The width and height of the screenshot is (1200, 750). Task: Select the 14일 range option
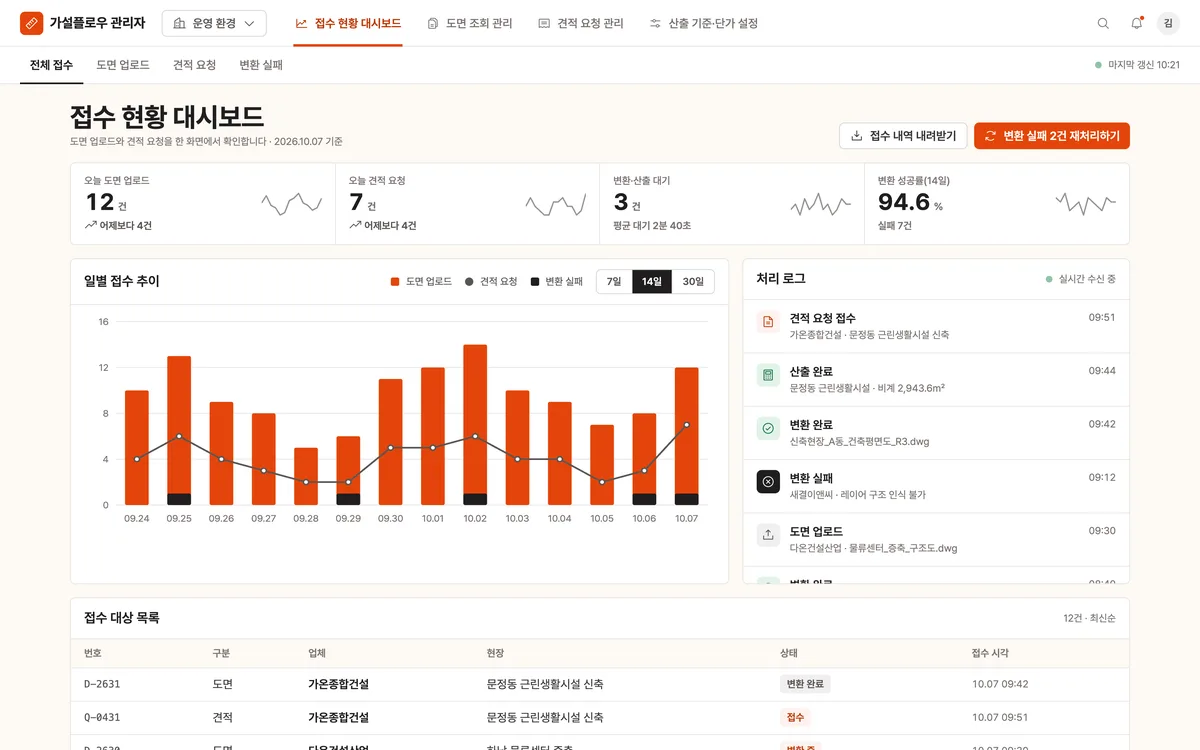pos(652,282)
